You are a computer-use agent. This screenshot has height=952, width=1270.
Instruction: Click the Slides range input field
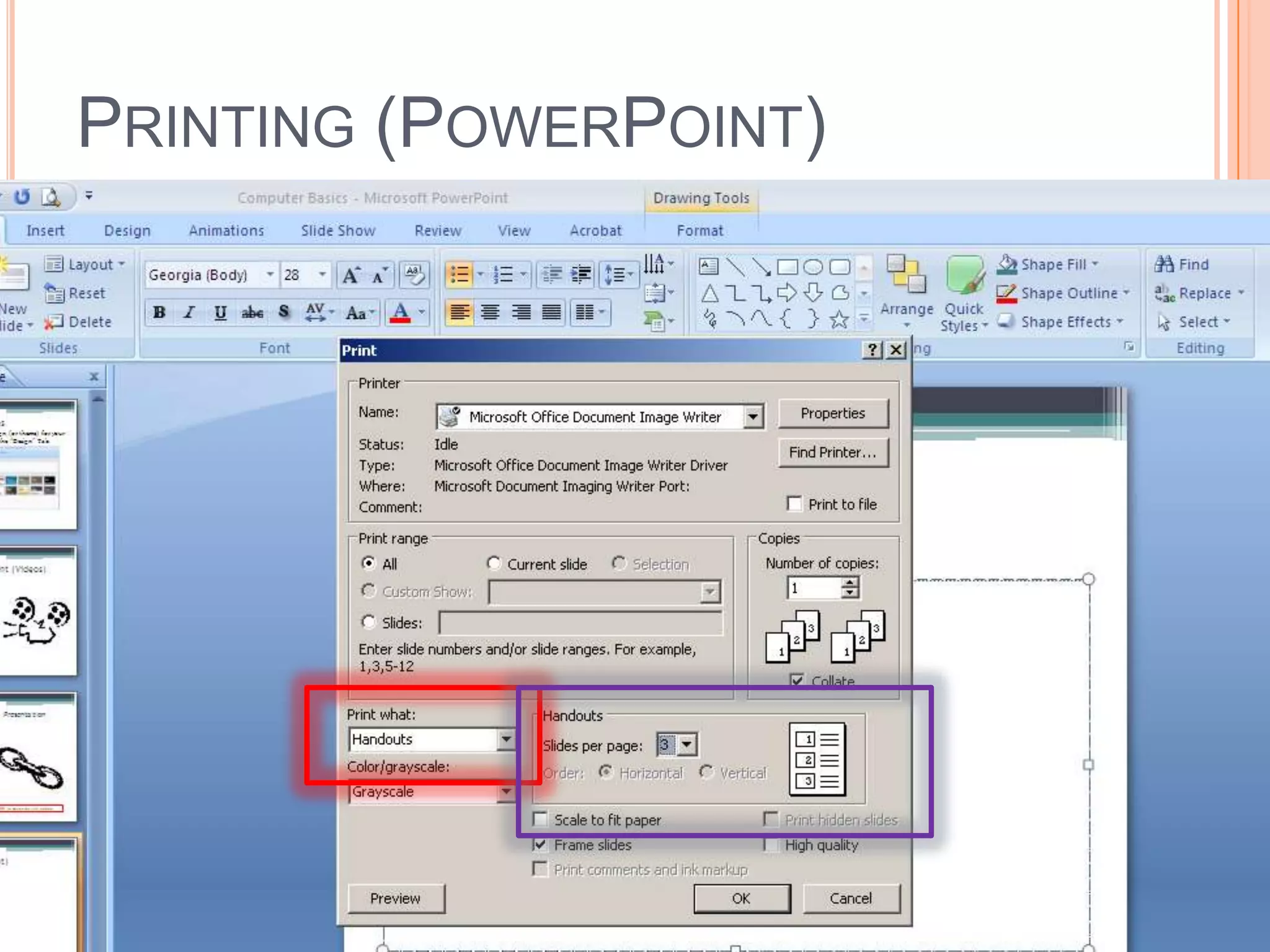click(580, 622)
